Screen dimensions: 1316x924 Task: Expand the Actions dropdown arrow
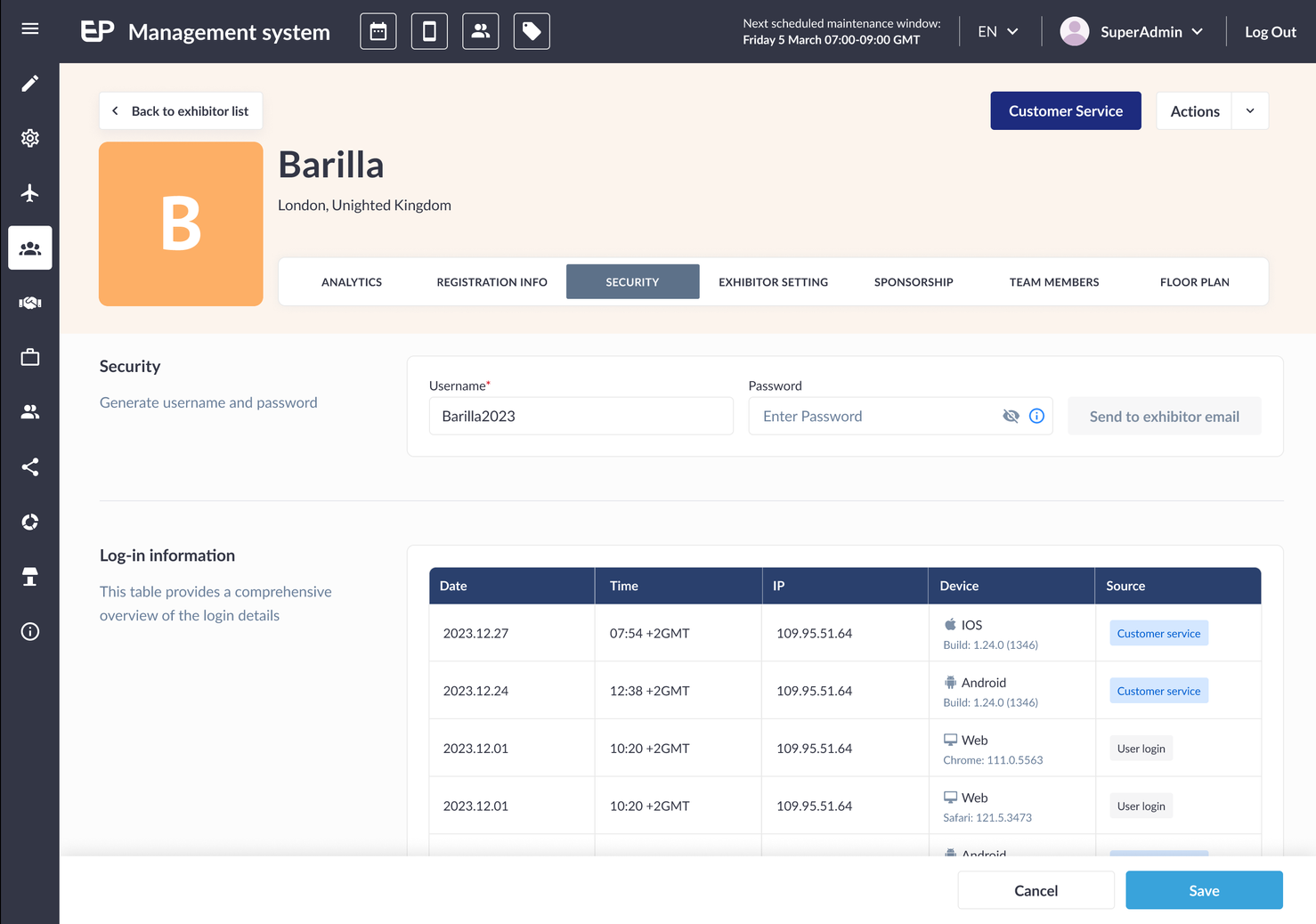1250,111
